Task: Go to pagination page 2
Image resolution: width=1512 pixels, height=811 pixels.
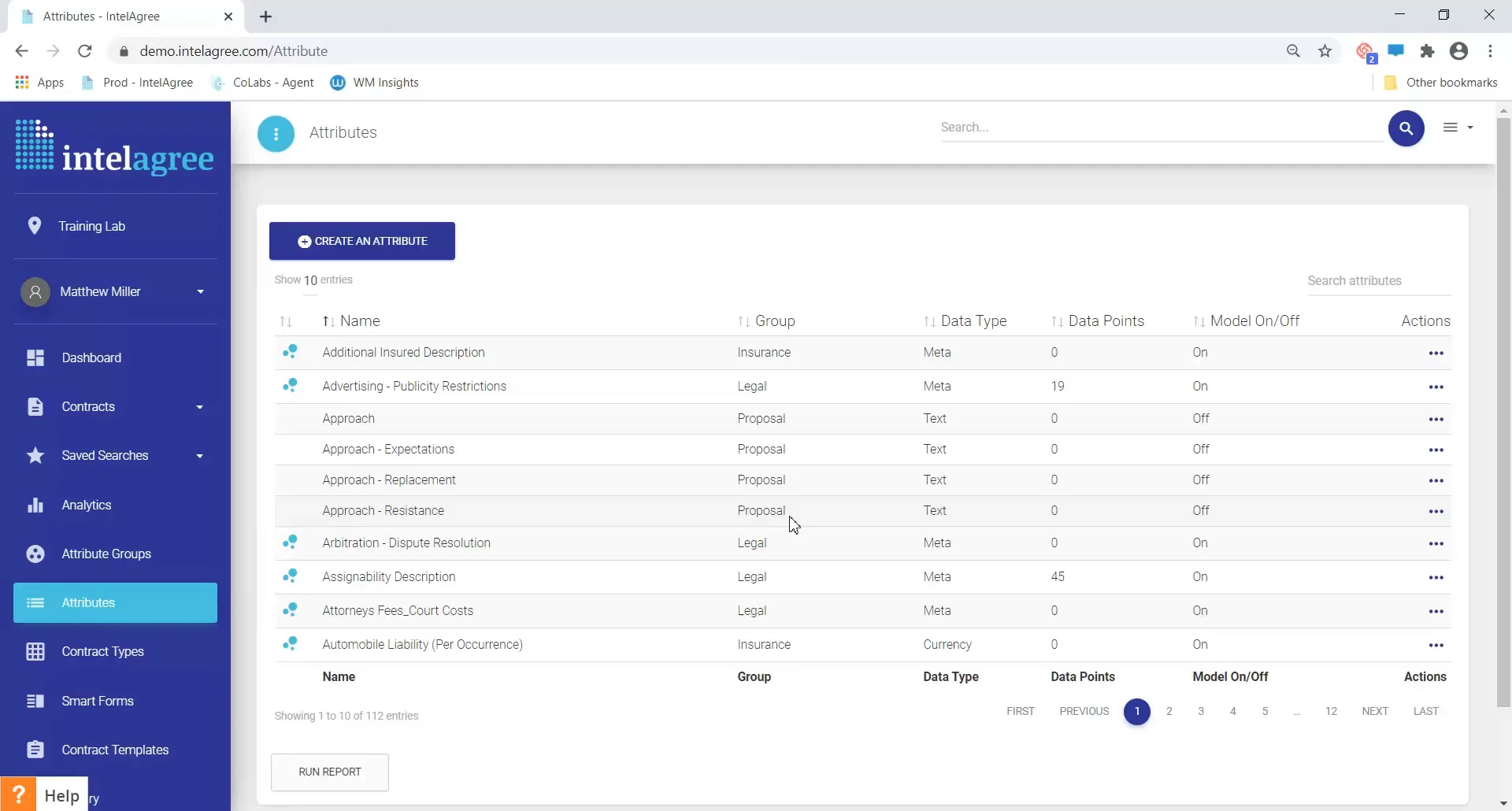Action: [x=1169, y=711]
